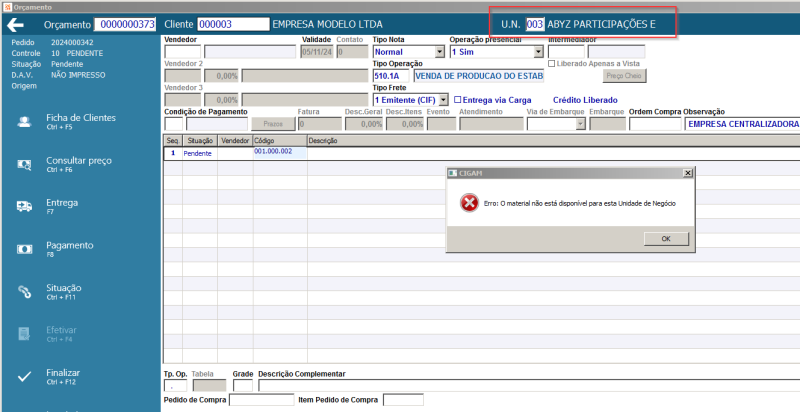
Task: Click the Consultar preço icon
Action: 24,164
